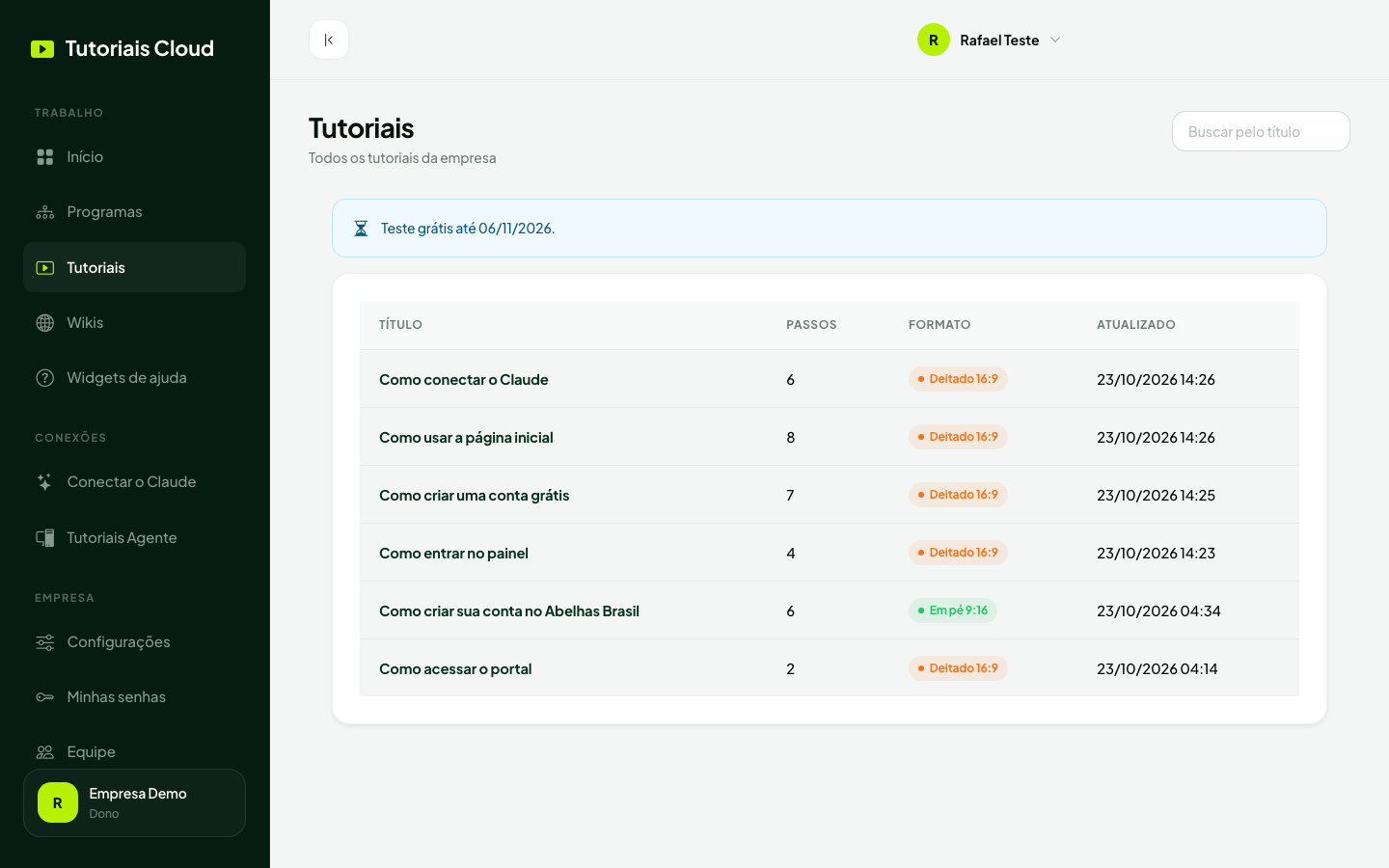Screen dimensions: 1389x868
Task: Click the Tutoriais Agente icon
Action: 45,538
